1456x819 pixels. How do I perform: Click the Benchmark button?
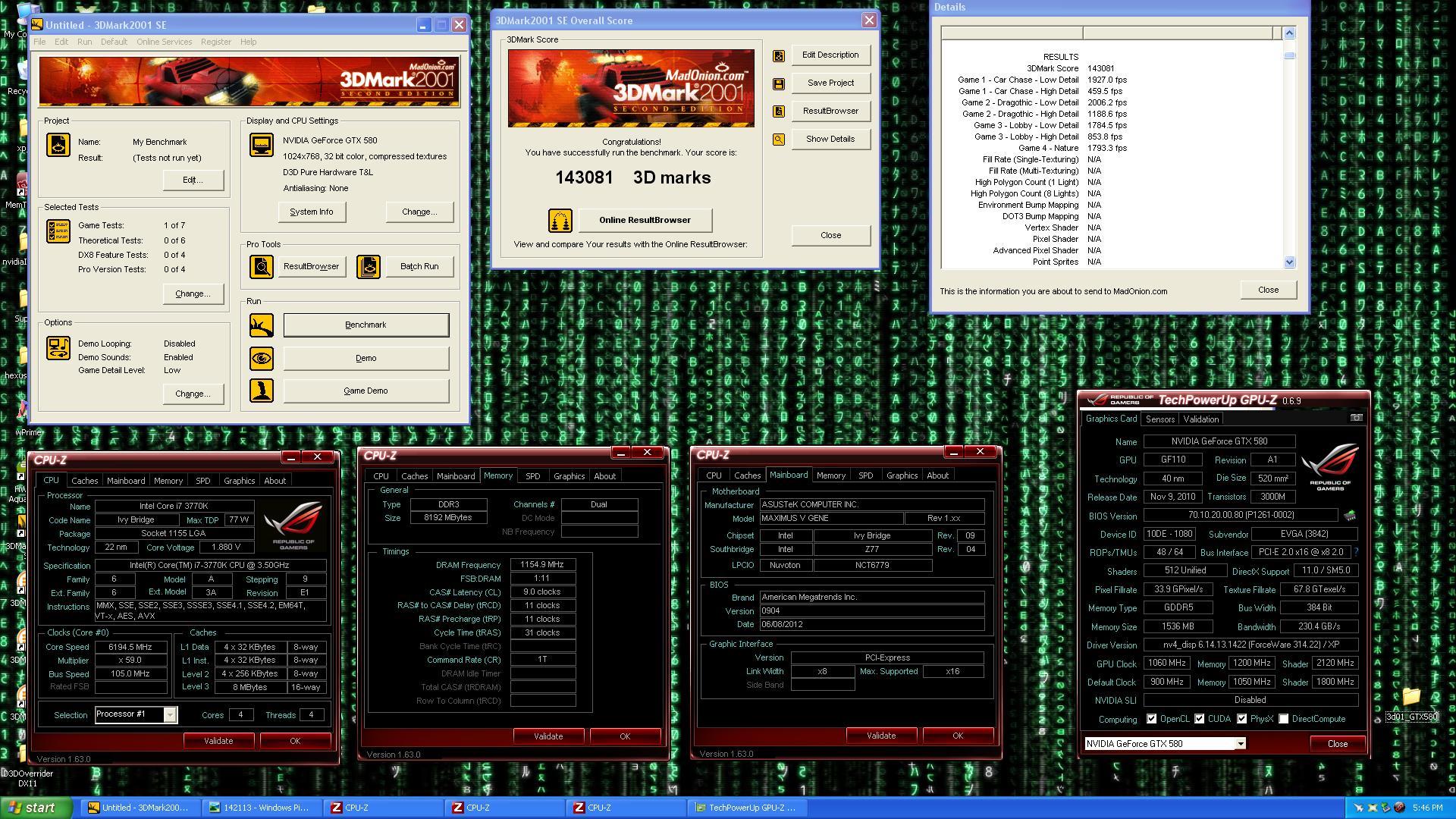(366, 325)
